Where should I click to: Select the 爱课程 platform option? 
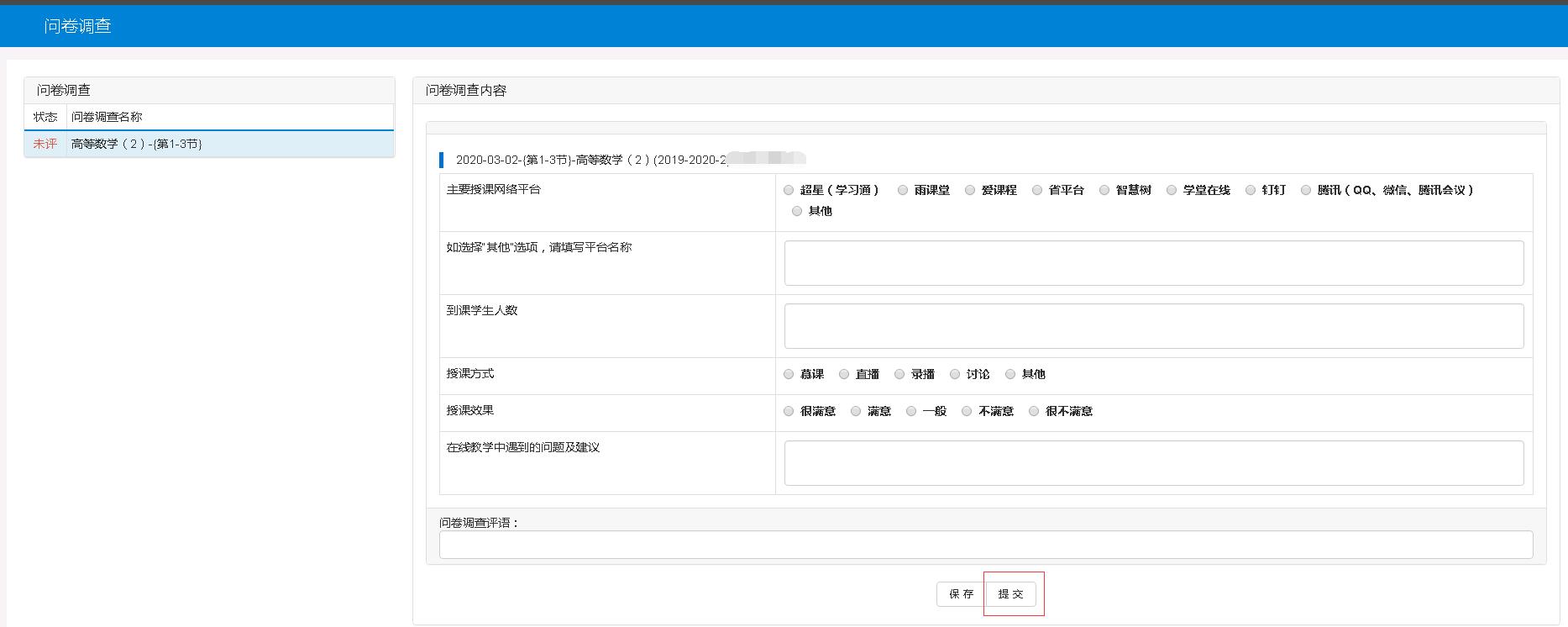(x=970, y=190)
